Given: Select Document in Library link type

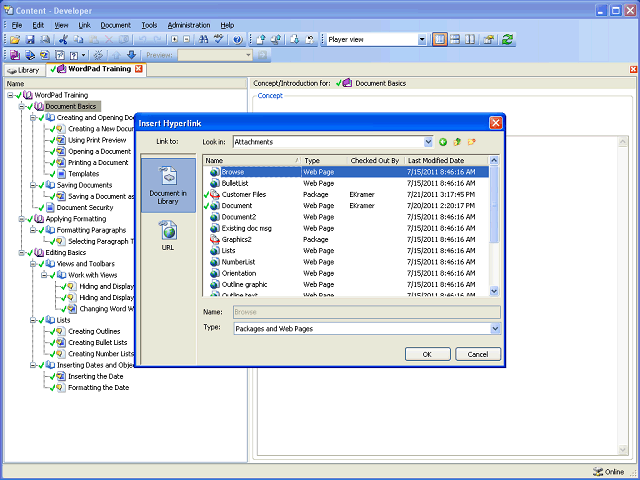Looking at the screenshot, I should [x=167, y=185].
